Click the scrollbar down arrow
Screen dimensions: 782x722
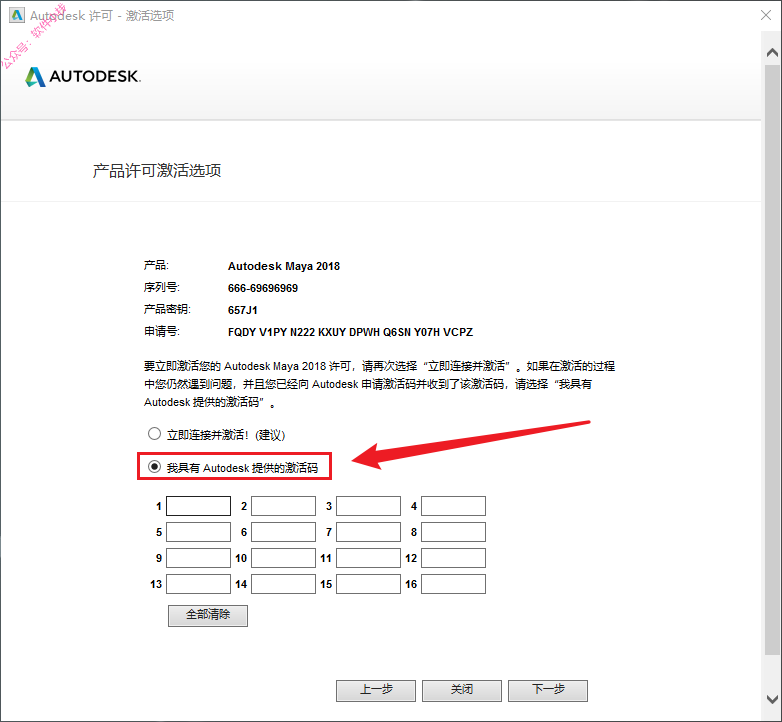[773, 699]
